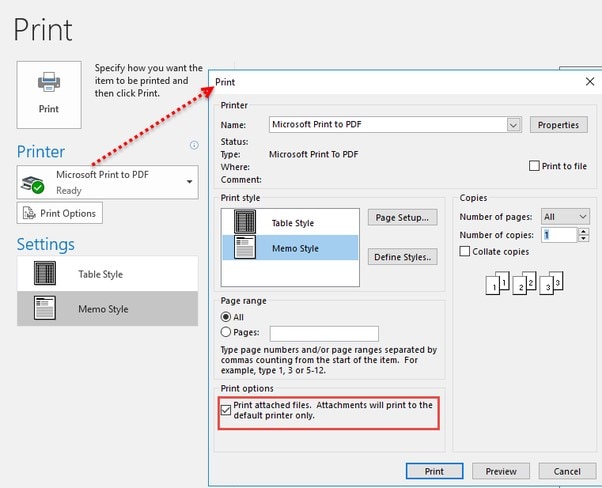Toggle the Collate copies checkbox
Screen dimensions: 602x488
[465, 251]
